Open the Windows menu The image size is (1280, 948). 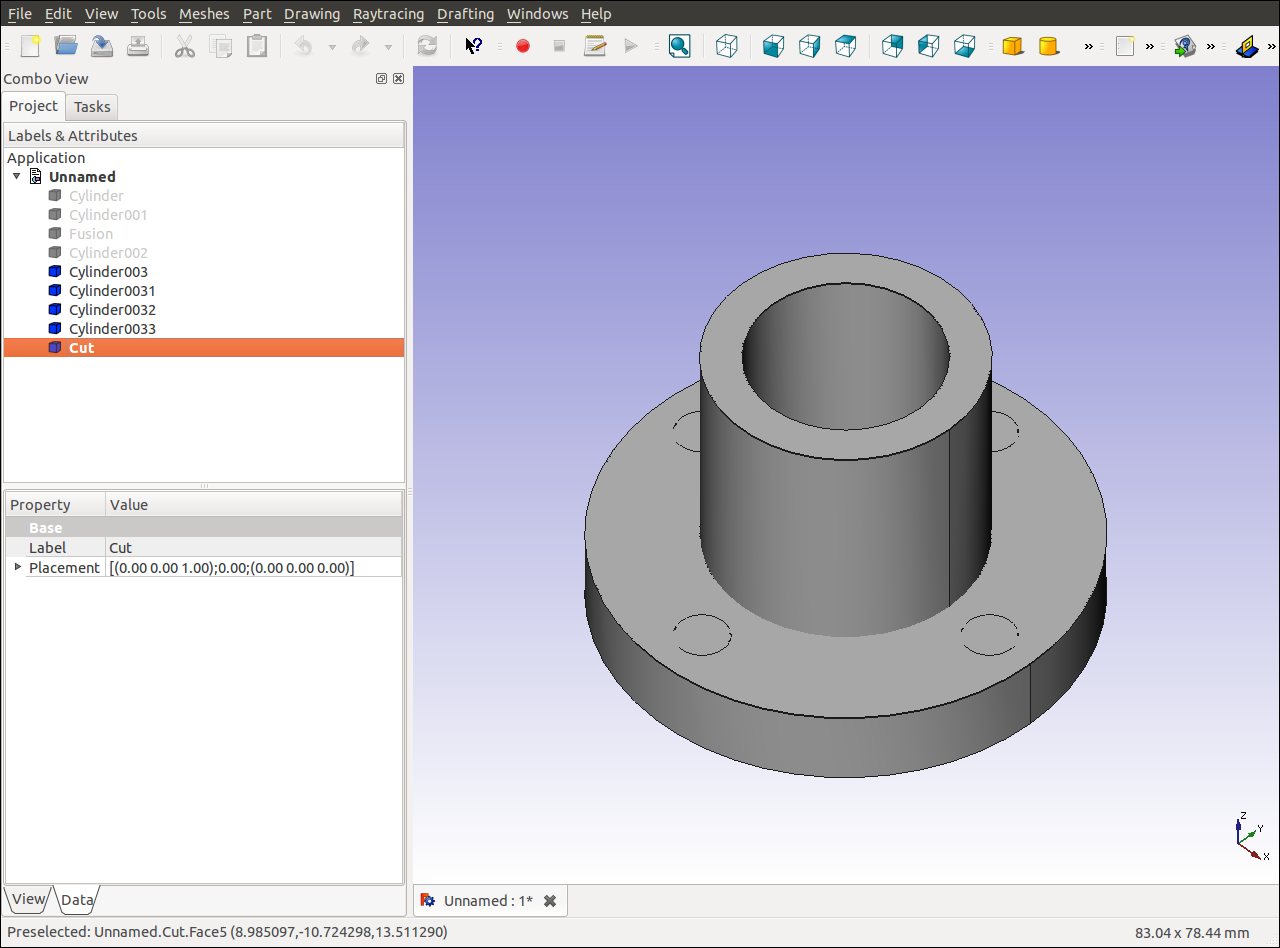tap(537, 14)
